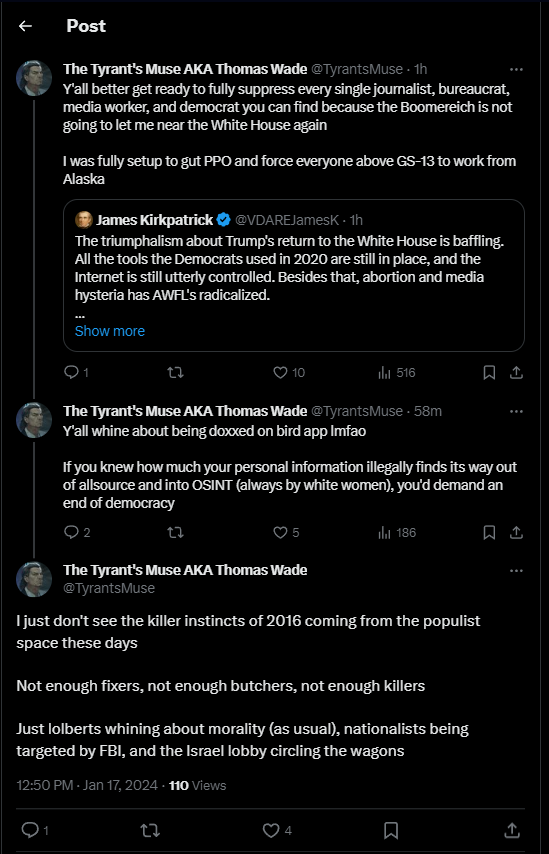Image resolution: width=549 pixels, height=854 pixels.
Task: Bookmark the doxxed post
Action: [489, 532]
